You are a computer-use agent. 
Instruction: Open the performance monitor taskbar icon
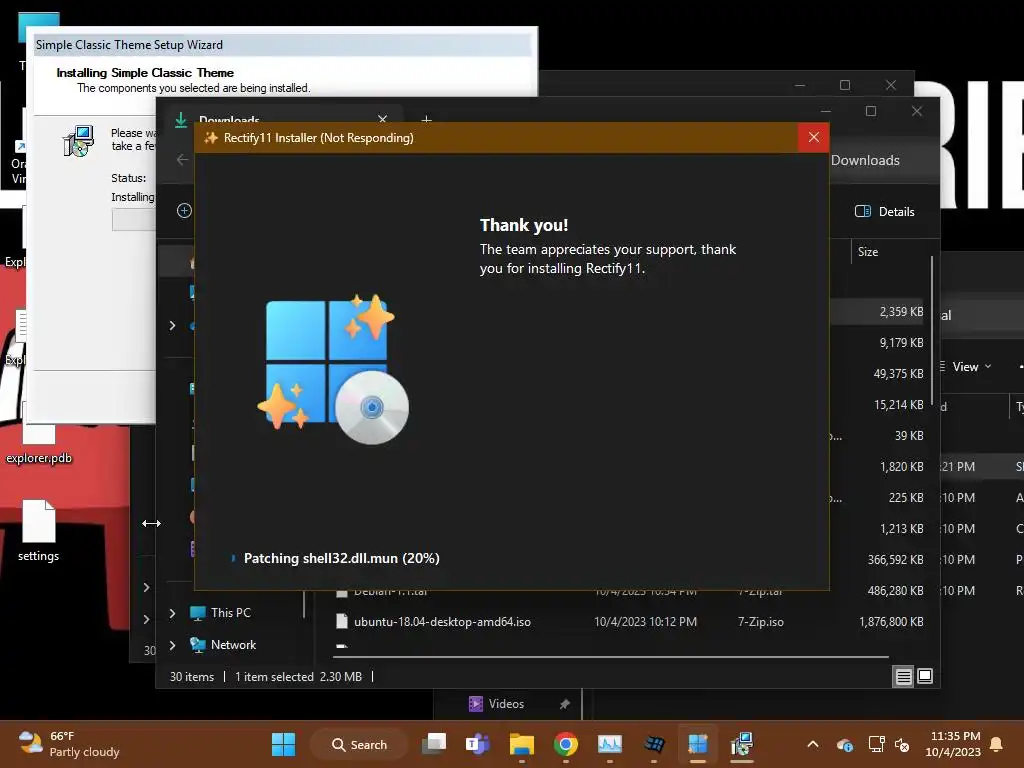tap(609, 744)
